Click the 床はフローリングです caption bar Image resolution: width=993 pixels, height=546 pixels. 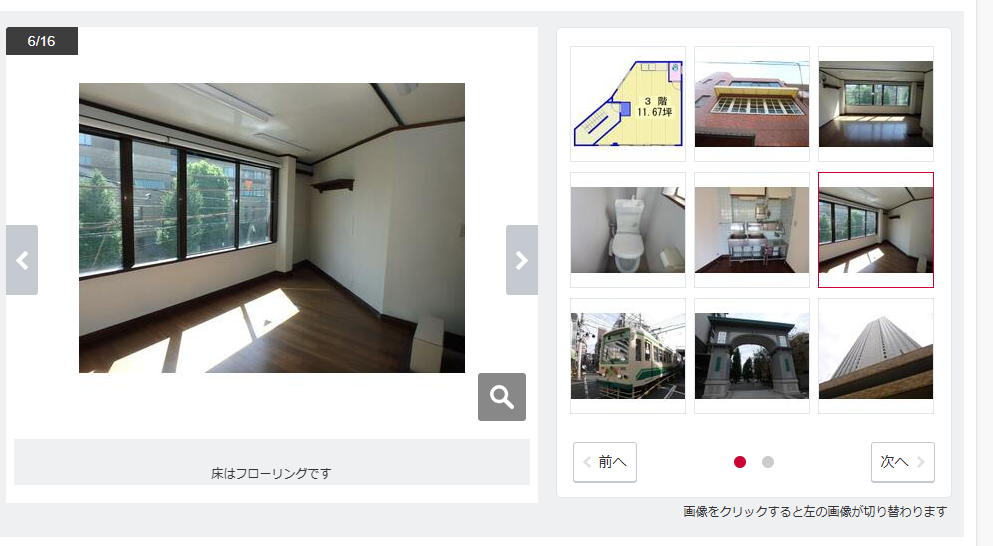[x=272, y=462]
